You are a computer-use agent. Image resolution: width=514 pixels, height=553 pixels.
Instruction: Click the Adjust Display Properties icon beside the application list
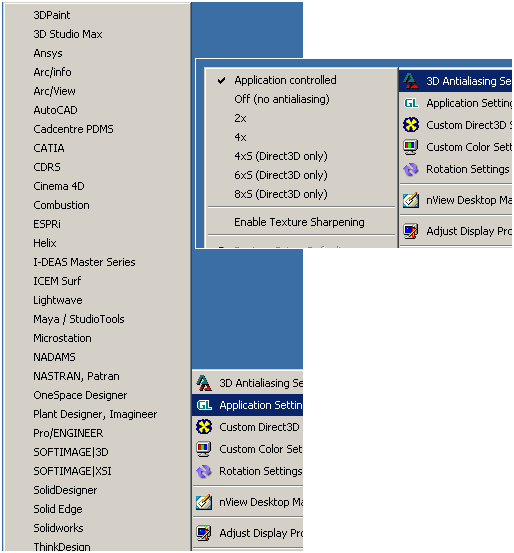pyautogui.click(x=204, y=533)
